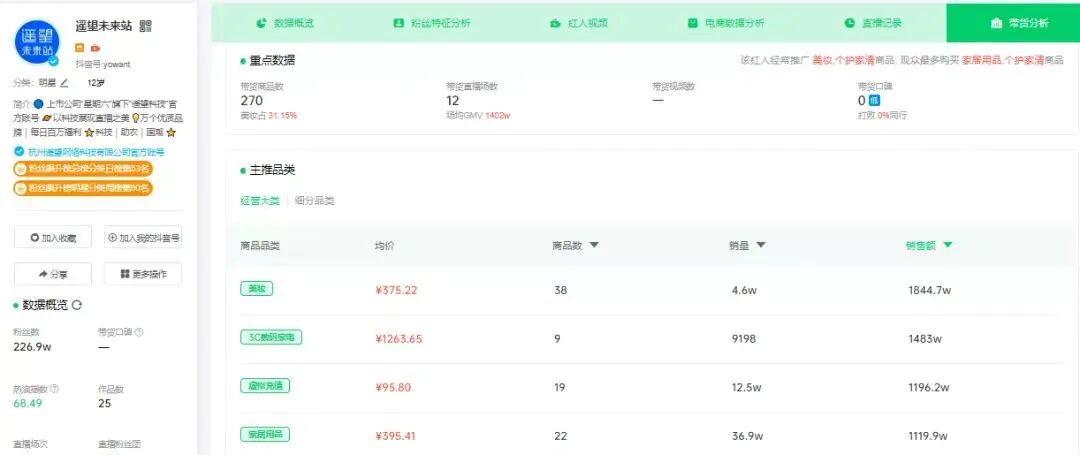The width and height of the screenshot is (1080, 455).
Task: Click the 遥望未来站 profile avatar
Action: coord(38,41)
